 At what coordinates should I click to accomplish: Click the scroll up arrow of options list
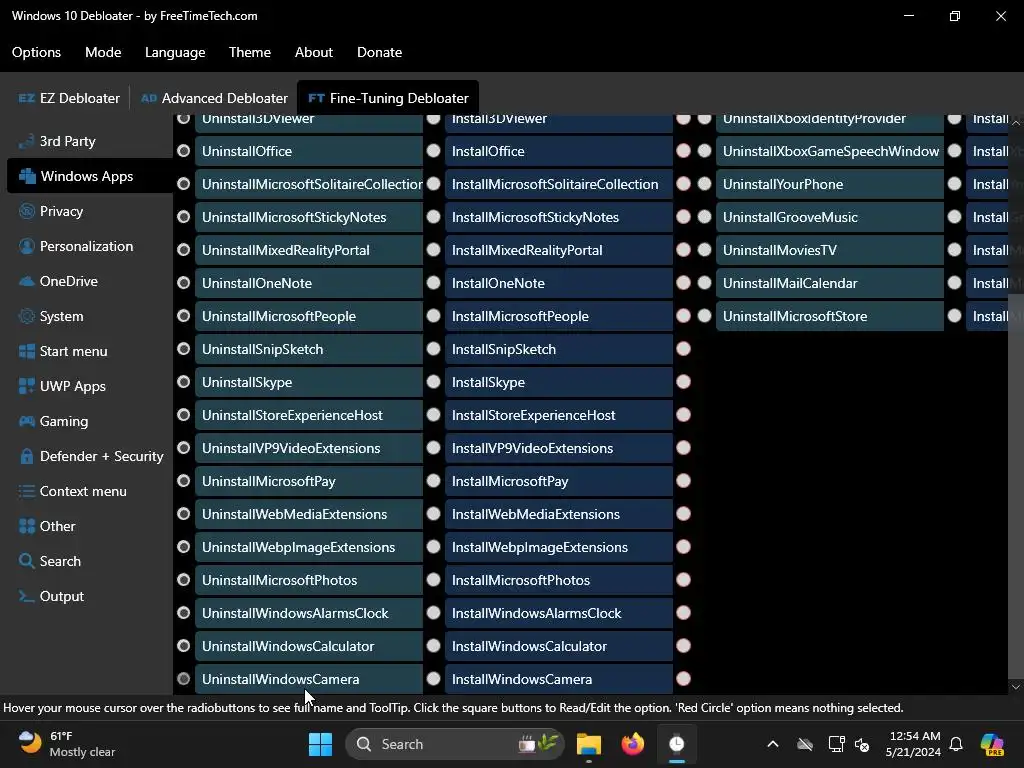[1016, 122]
